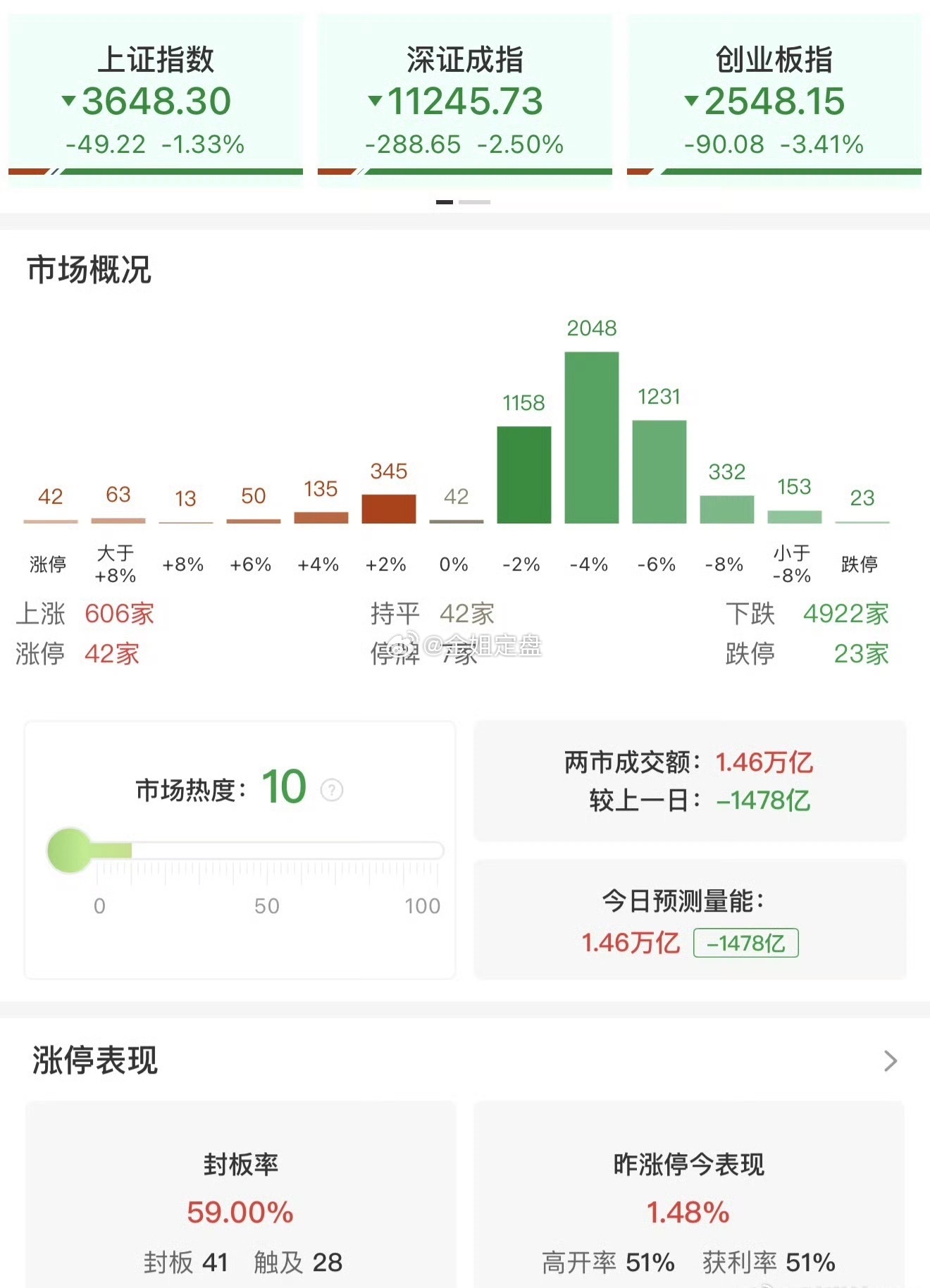
Task: Select the 332 bar at -8%
Action: pos(727,509)
